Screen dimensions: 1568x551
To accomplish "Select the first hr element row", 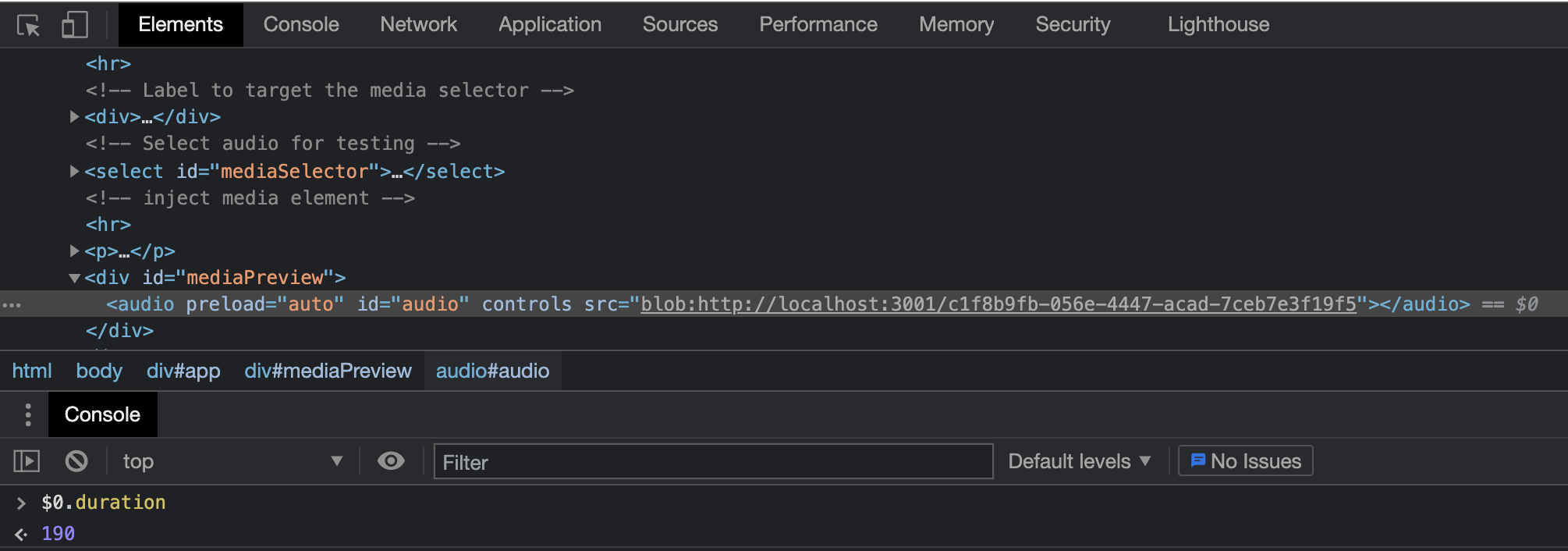I will [108, 63].
